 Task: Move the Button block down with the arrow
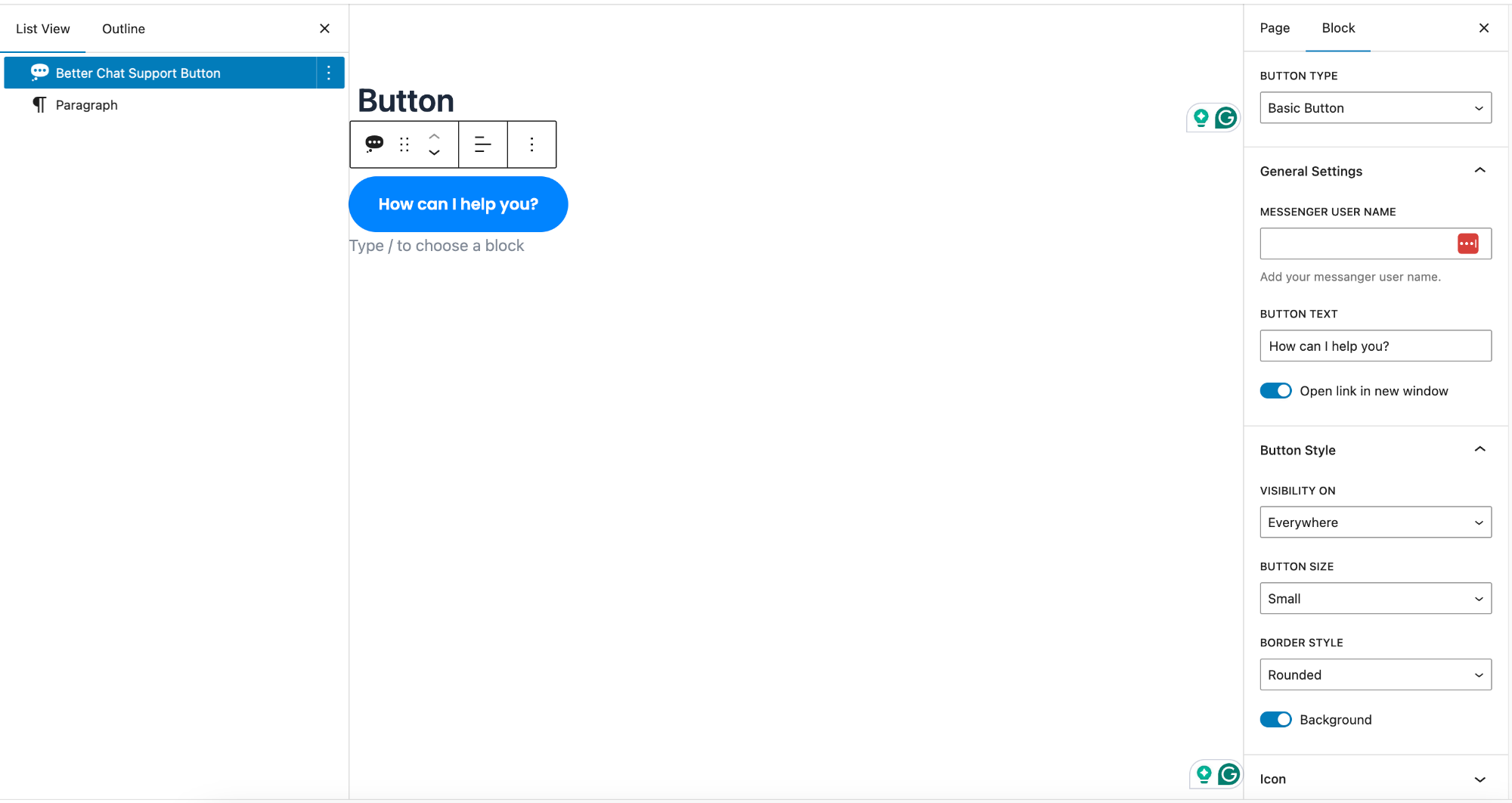[x=434, y=152]
